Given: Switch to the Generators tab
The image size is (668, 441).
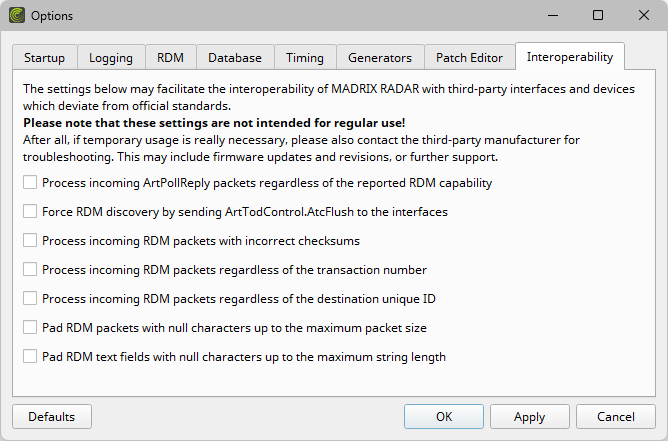Looking at the screenshot, I should pos(380,57).
